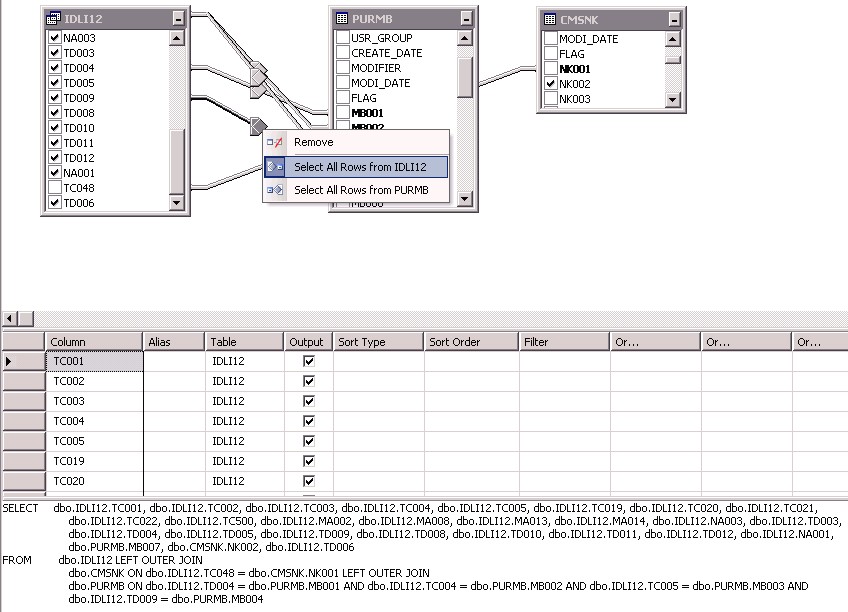The height and width of the screenshot is (612, 848).
Task: Uncheck the TD006 column in IDLI12
Action: click(55, 203)
